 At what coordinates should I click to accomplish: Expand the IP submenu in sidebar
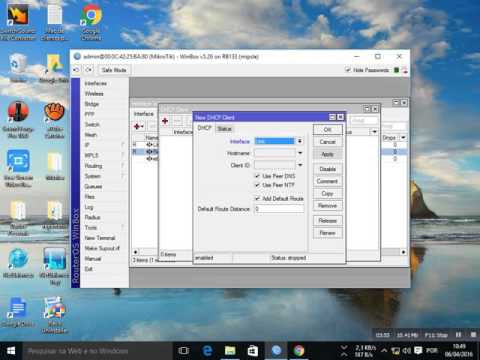click(x=103, y=145)
